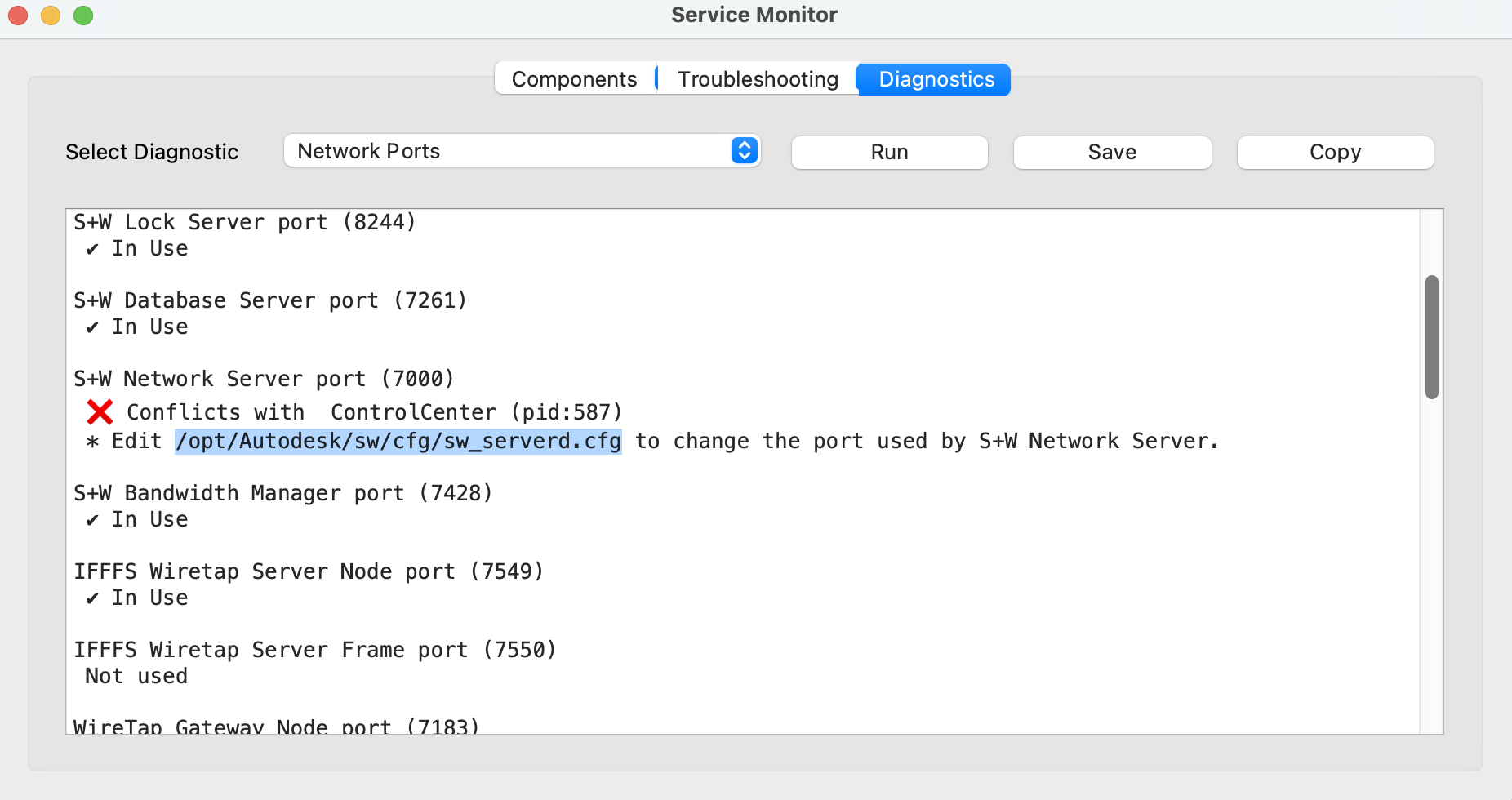Screen dimensions: 1512x800
Task: Click the green zoom button in the titlebar
Action: [82, 15]
